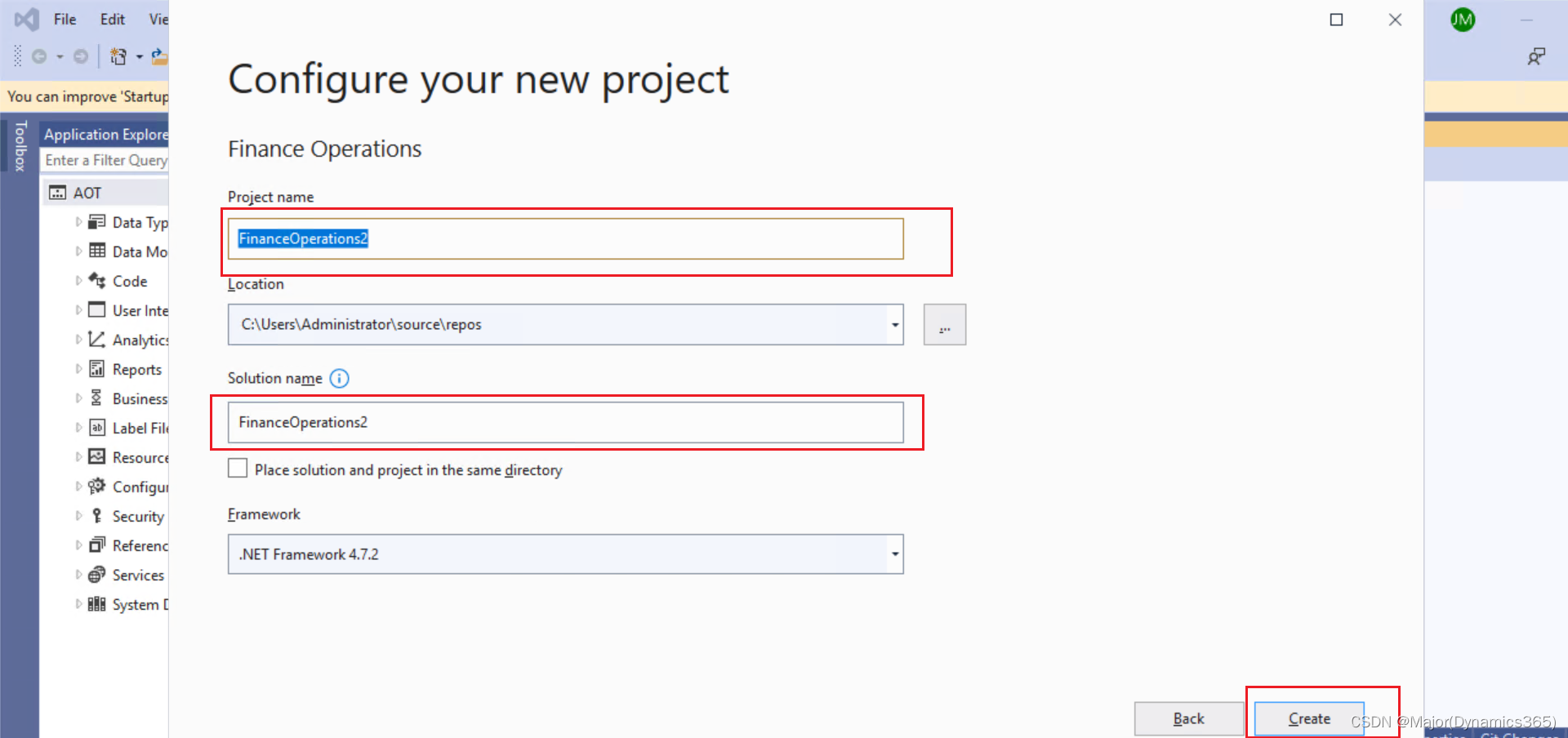Click the Reports icon in Application Explorer
Screen dimensions: 1568x738
click(x=96, y=369)
